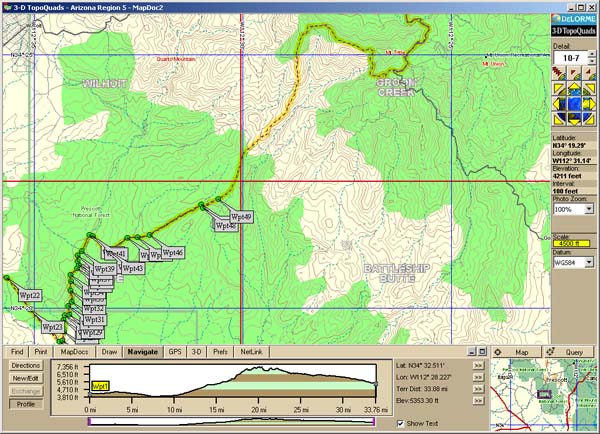Select the Wpt1 marker on the profile
This screenshot has width=600, height=434.
pyautogui.click(x=100, y=386)
